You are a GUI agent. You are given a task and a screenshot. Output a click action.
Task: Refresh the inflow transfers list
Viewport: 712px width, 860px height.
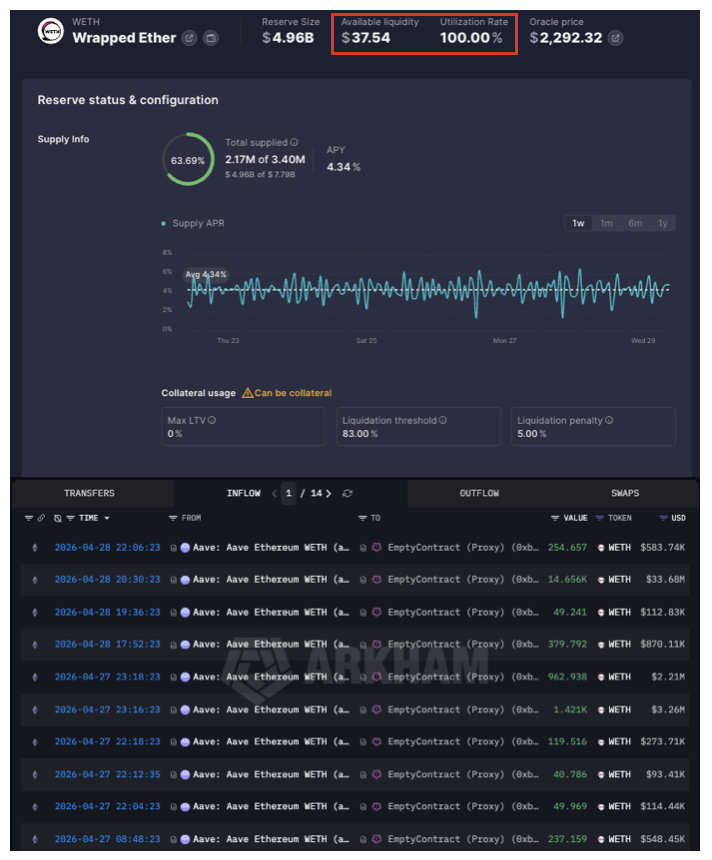(x=347, y=493)
